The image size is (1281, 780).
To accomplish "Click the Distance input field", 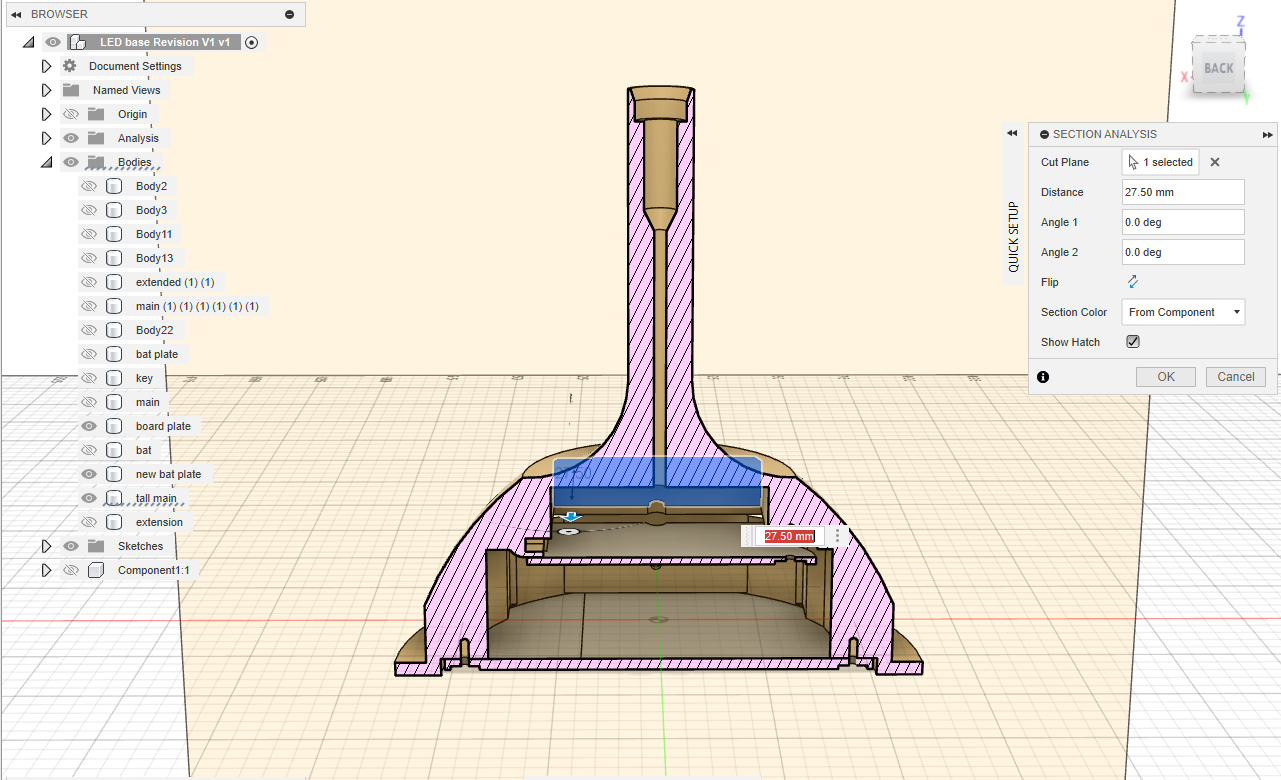I will tap(1183, 192).
